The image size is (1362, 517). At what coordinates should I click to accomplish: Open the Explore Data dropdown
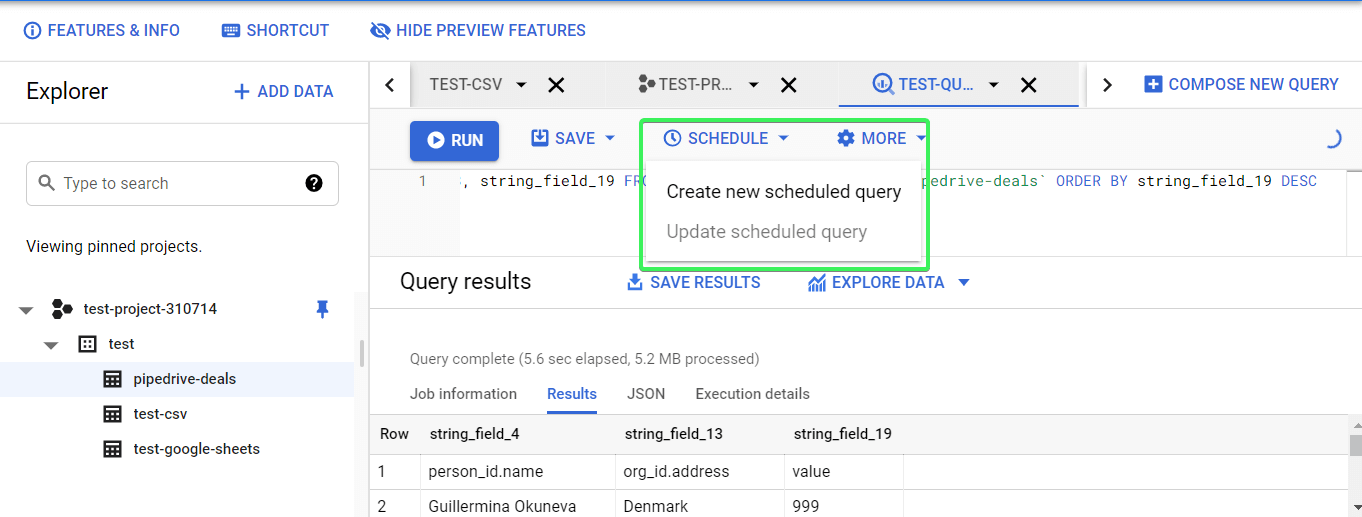[x=889, y=283]
